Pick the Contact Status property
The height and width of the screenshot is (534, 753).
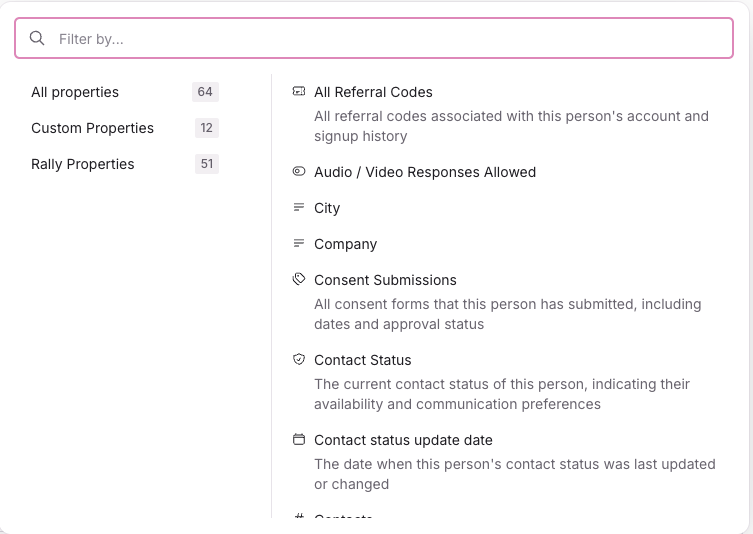362,360
